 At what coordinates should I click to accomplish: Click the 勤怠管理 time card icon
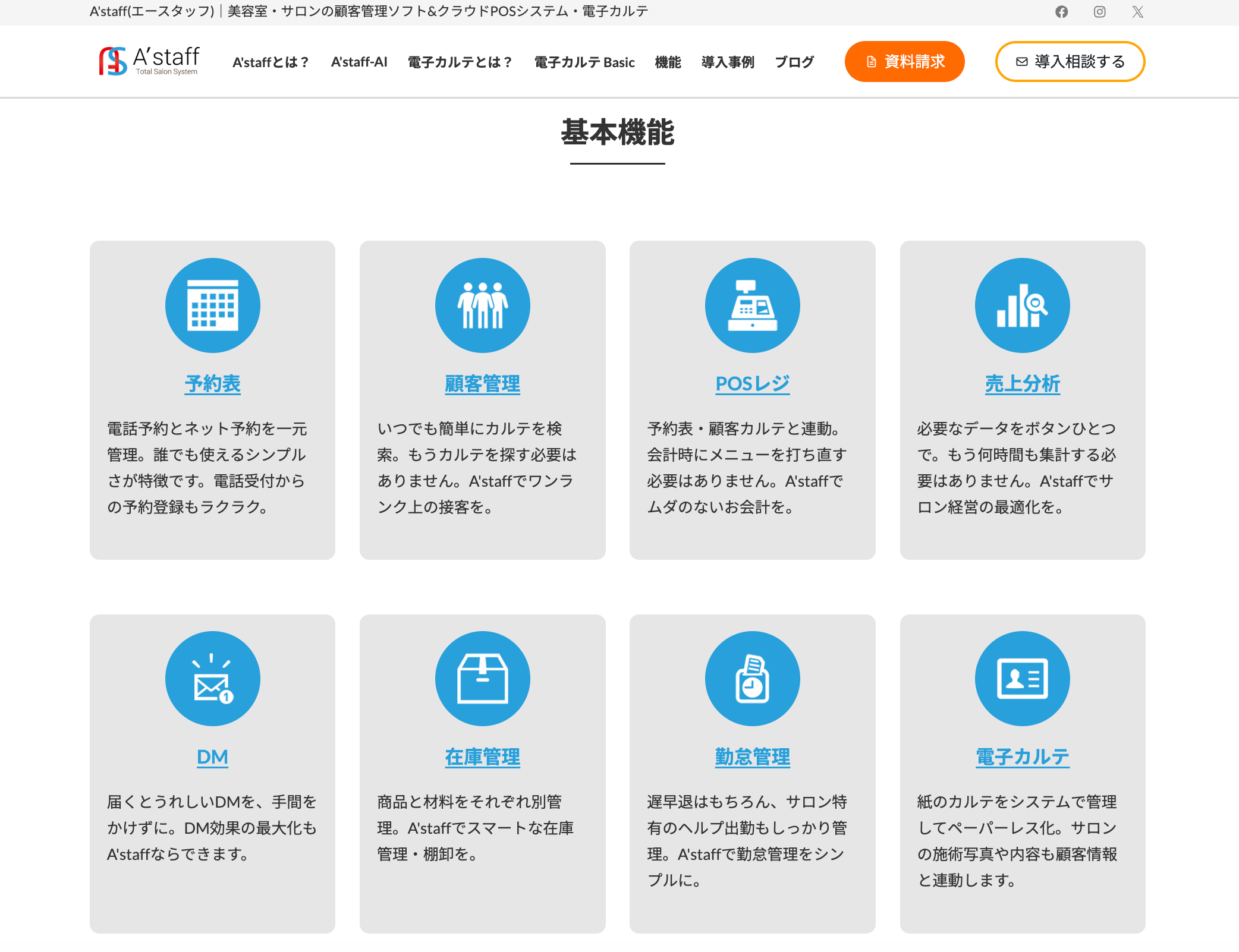point(753,678)
